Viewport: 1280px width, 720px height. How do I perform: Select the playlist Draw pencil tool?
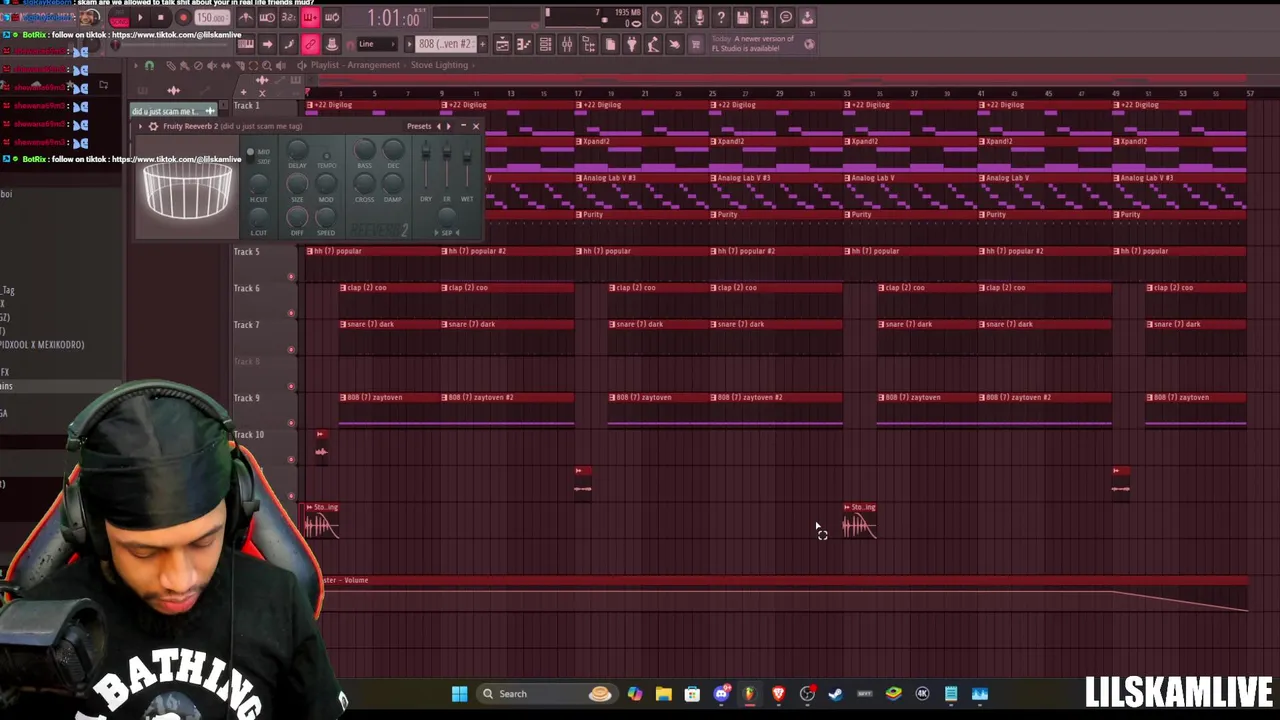pos(171,65)
